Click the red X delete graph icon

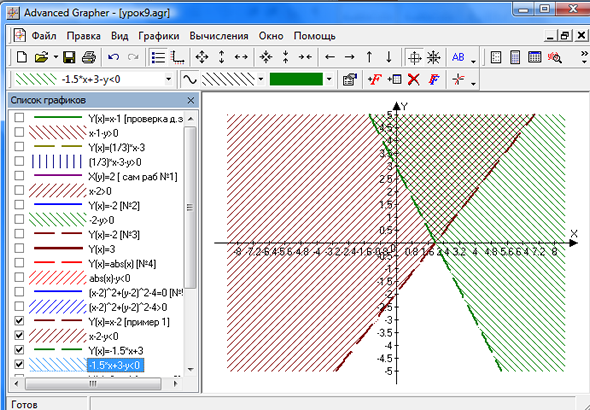414,79
